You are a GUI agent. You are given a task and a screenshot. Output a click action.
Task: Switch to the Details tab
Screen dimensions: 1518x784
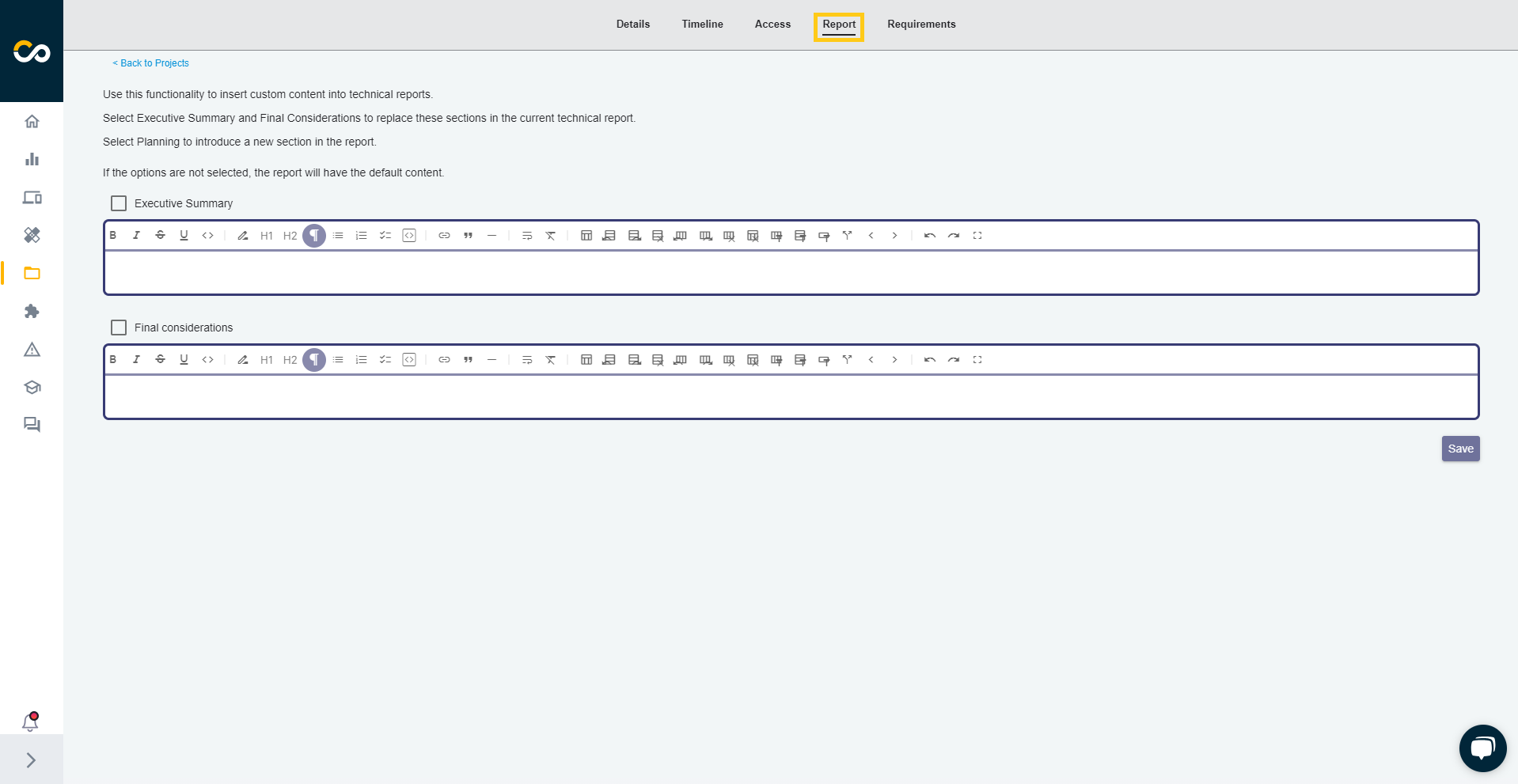[633, 25]
